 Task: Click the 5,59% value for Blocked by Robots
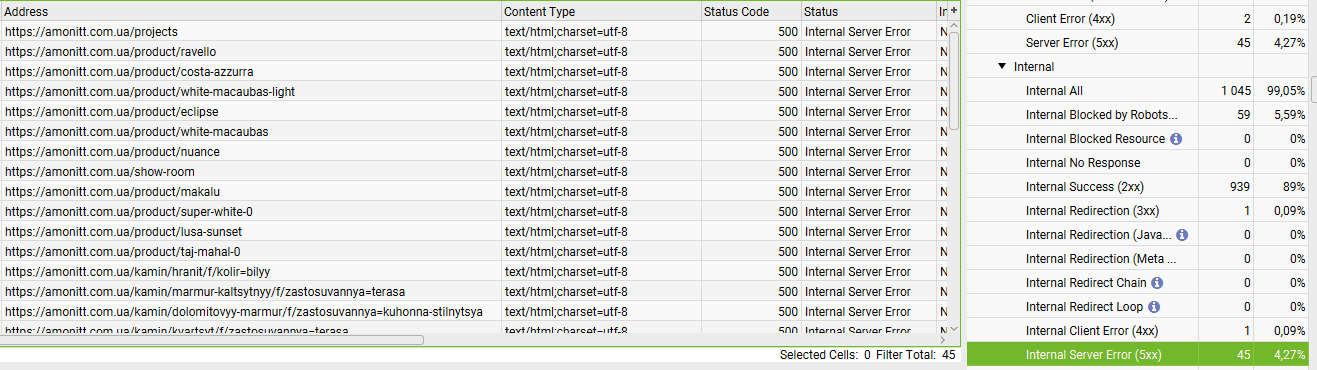coord(1291,115)
